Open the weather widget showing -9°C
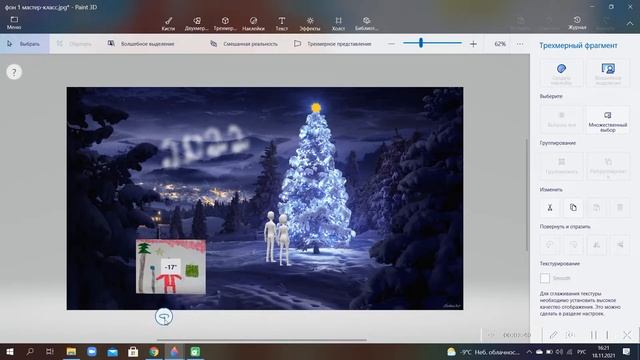This screenshot has width=640, height=360. pos(483,352)
